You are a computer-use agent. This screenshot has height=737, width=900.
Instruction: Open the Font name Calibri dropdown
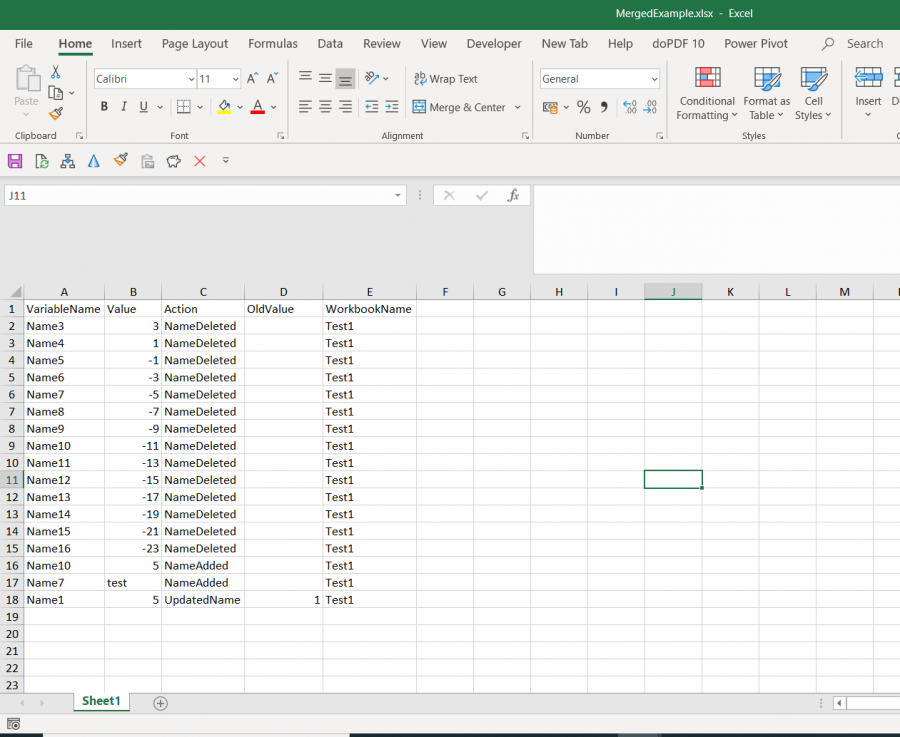pyautogui.click(x=191, y=79)
